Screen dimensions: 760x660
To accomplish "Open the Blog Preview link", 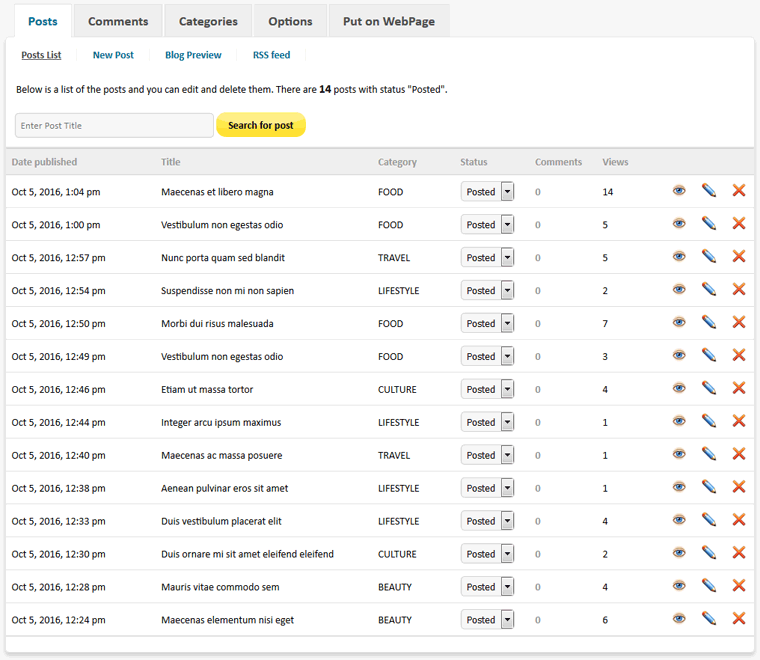I will click(x=193, y=55).
